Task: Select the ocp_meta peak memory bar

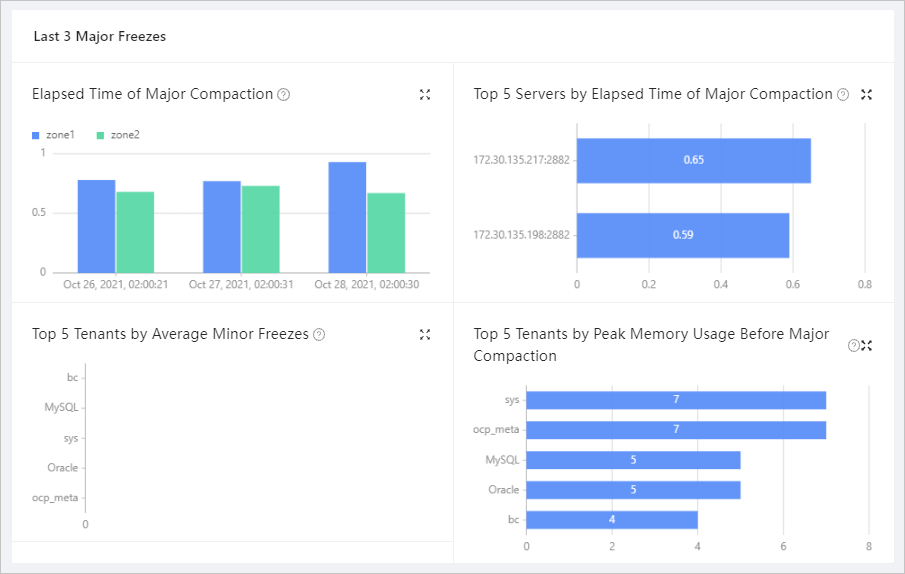Action: pyautogui.click(x=676, y=430)
